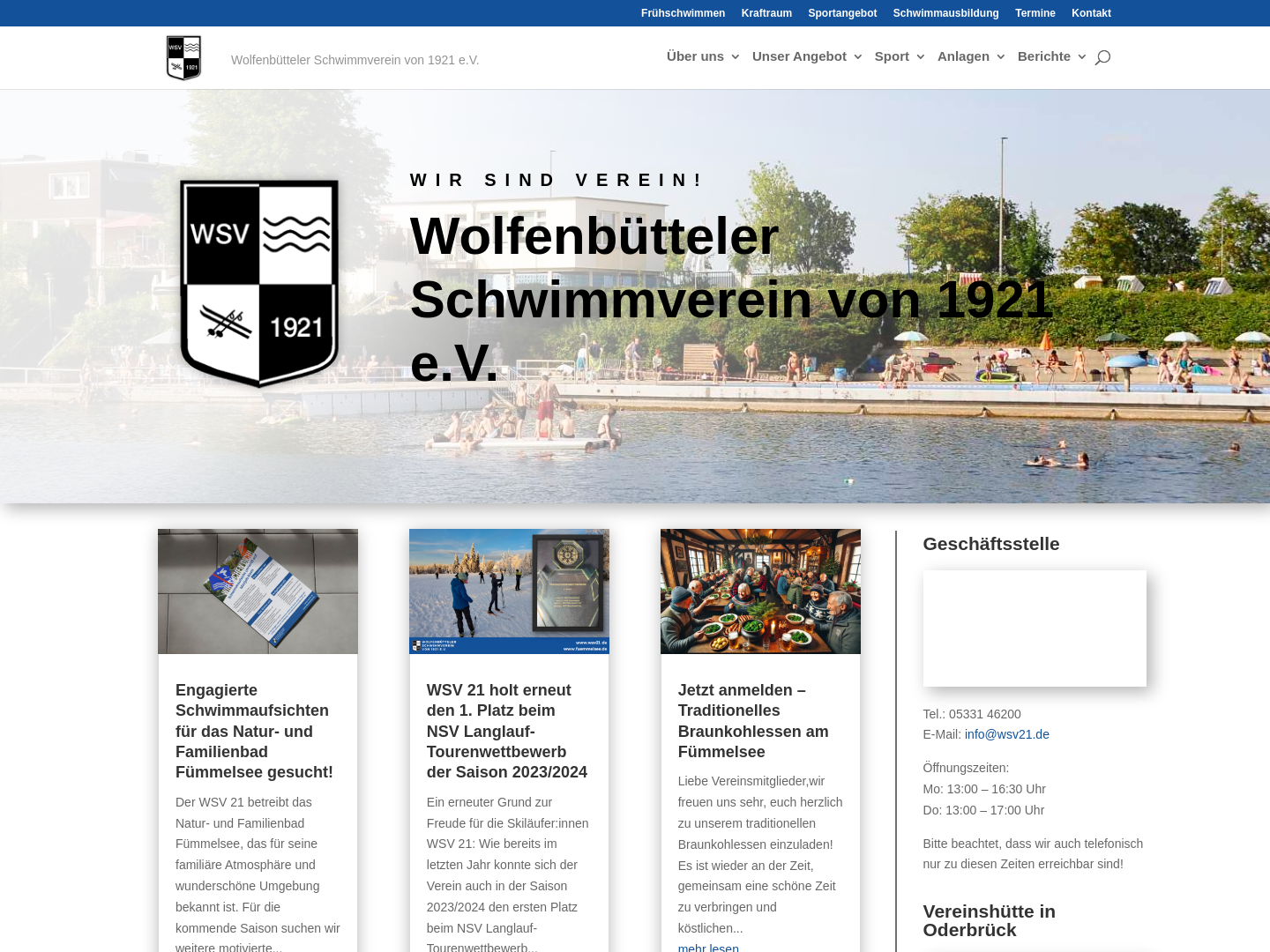
Task: Open the flyer thumbnail for Schwimmaufsichten article
Action: point(258,591)
